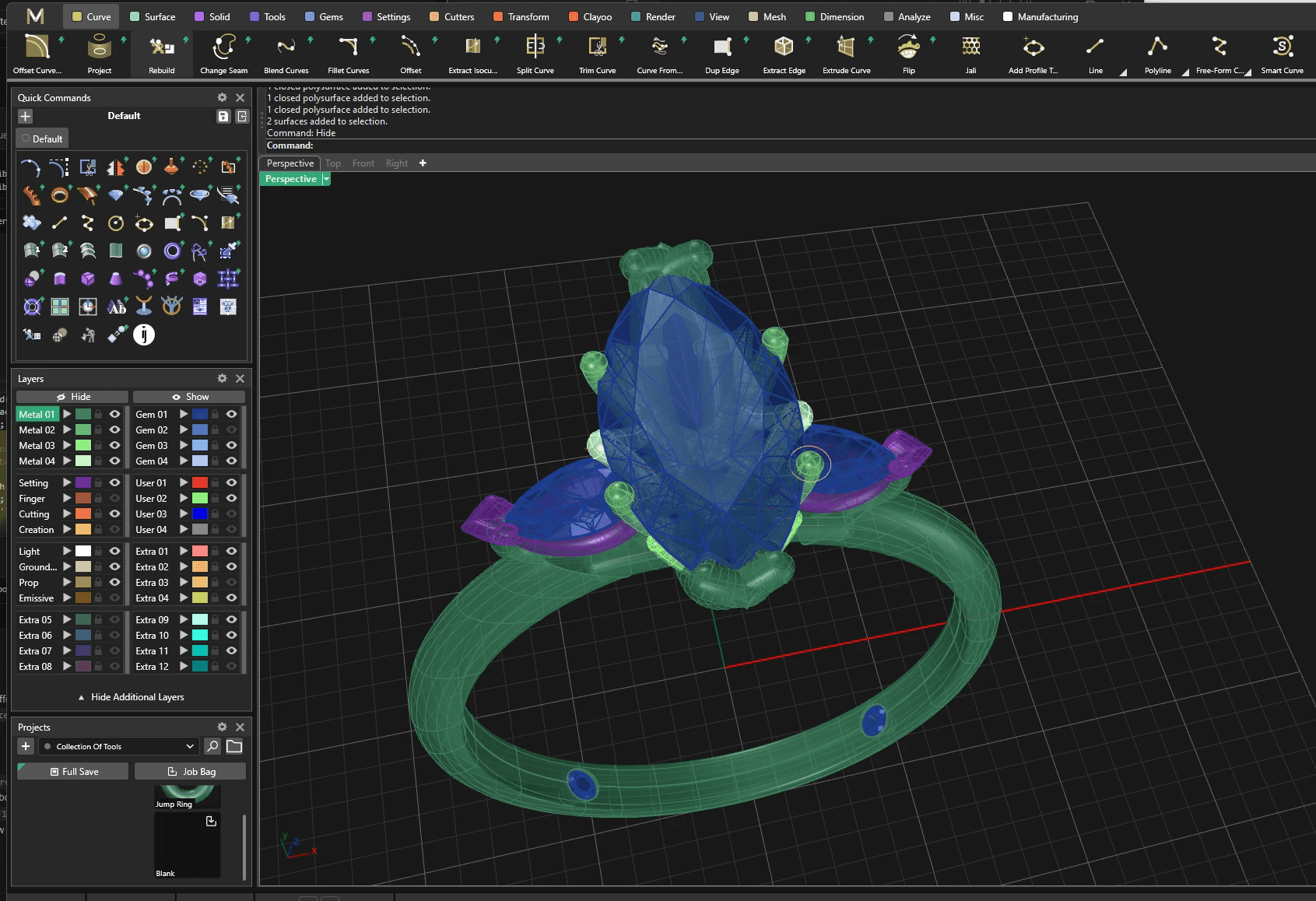Open the Trim Curve tool
The image size is (1316, 901).
point(597,48)
